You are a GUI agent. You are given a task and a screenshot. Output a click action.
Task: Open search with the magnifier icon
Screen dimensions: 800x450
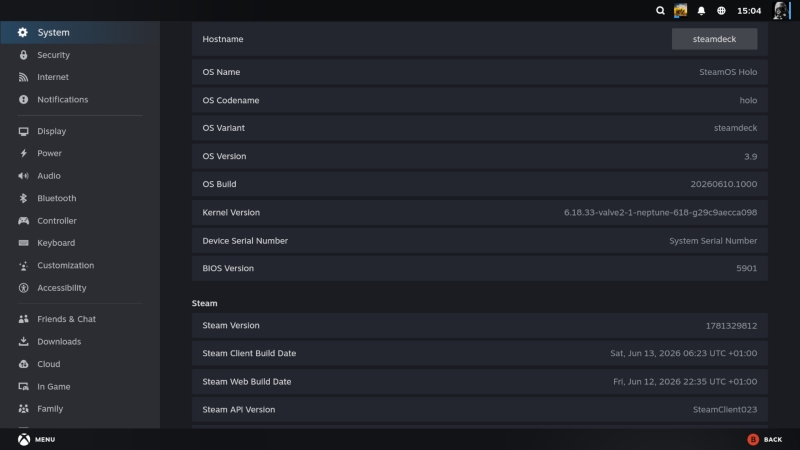pos(660,11)
